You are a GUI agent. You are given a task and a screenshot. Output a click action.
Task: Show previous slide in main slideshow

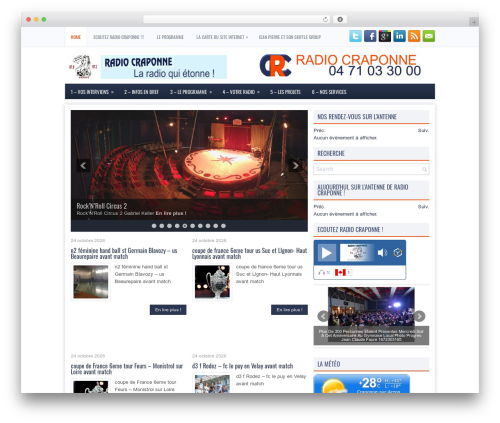(83, 165)
